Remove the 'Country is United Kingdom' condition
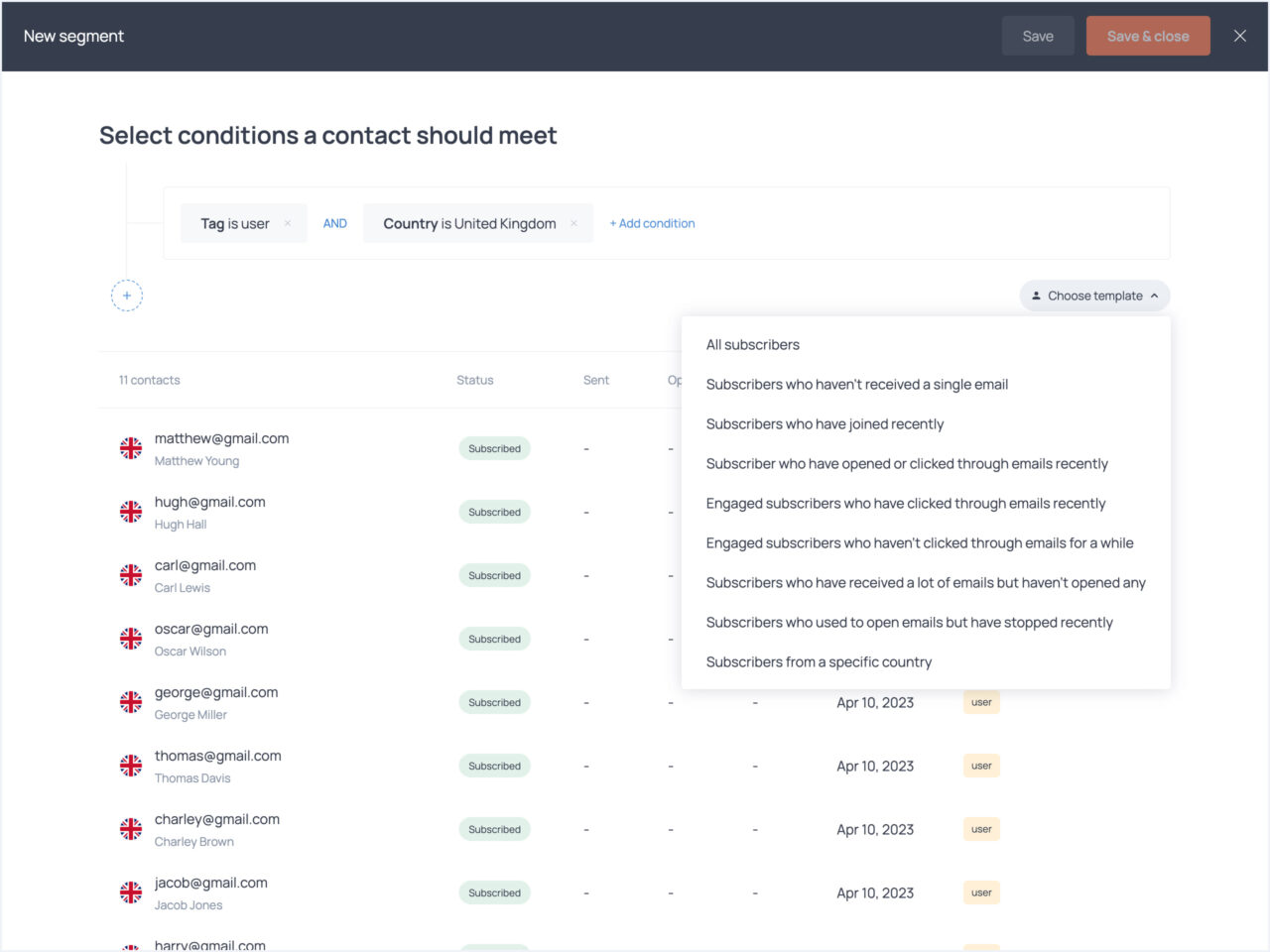 (x=573, y=223)
